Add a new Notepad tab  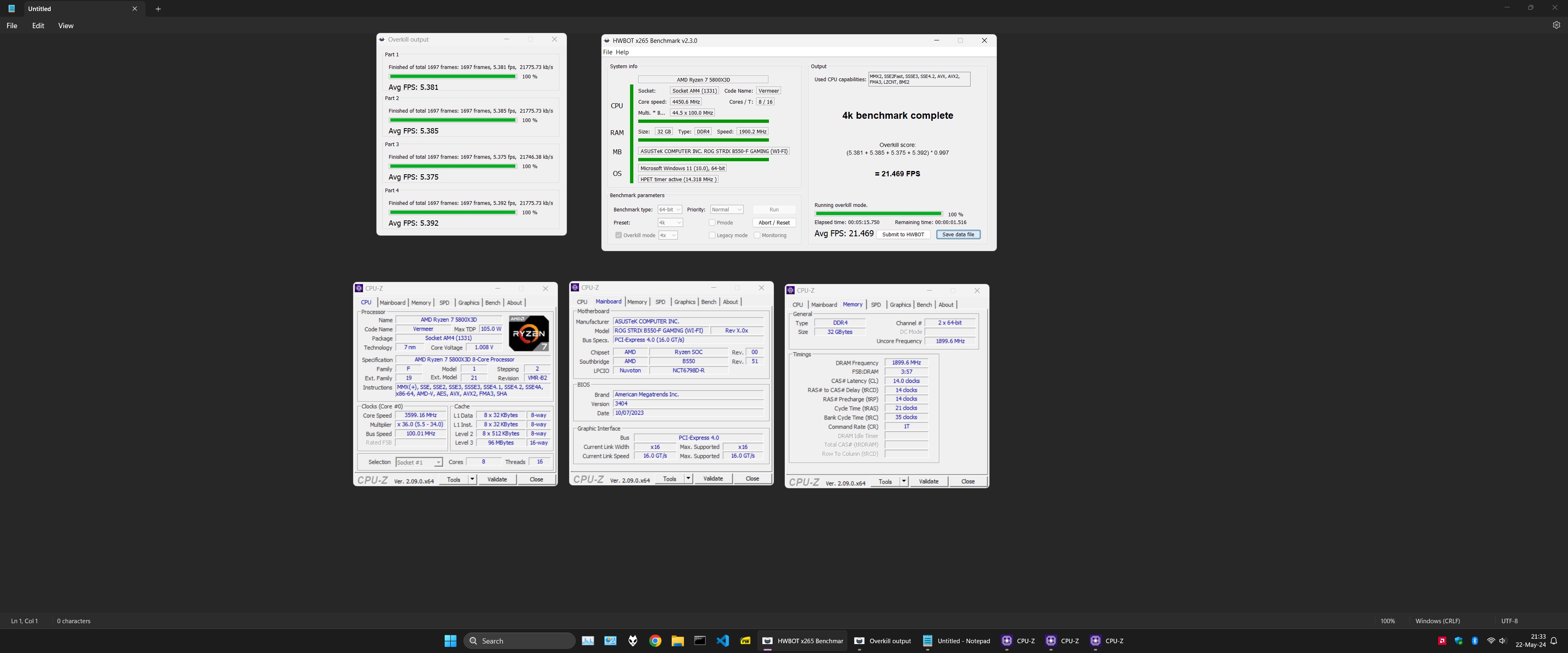pos(158,9)
